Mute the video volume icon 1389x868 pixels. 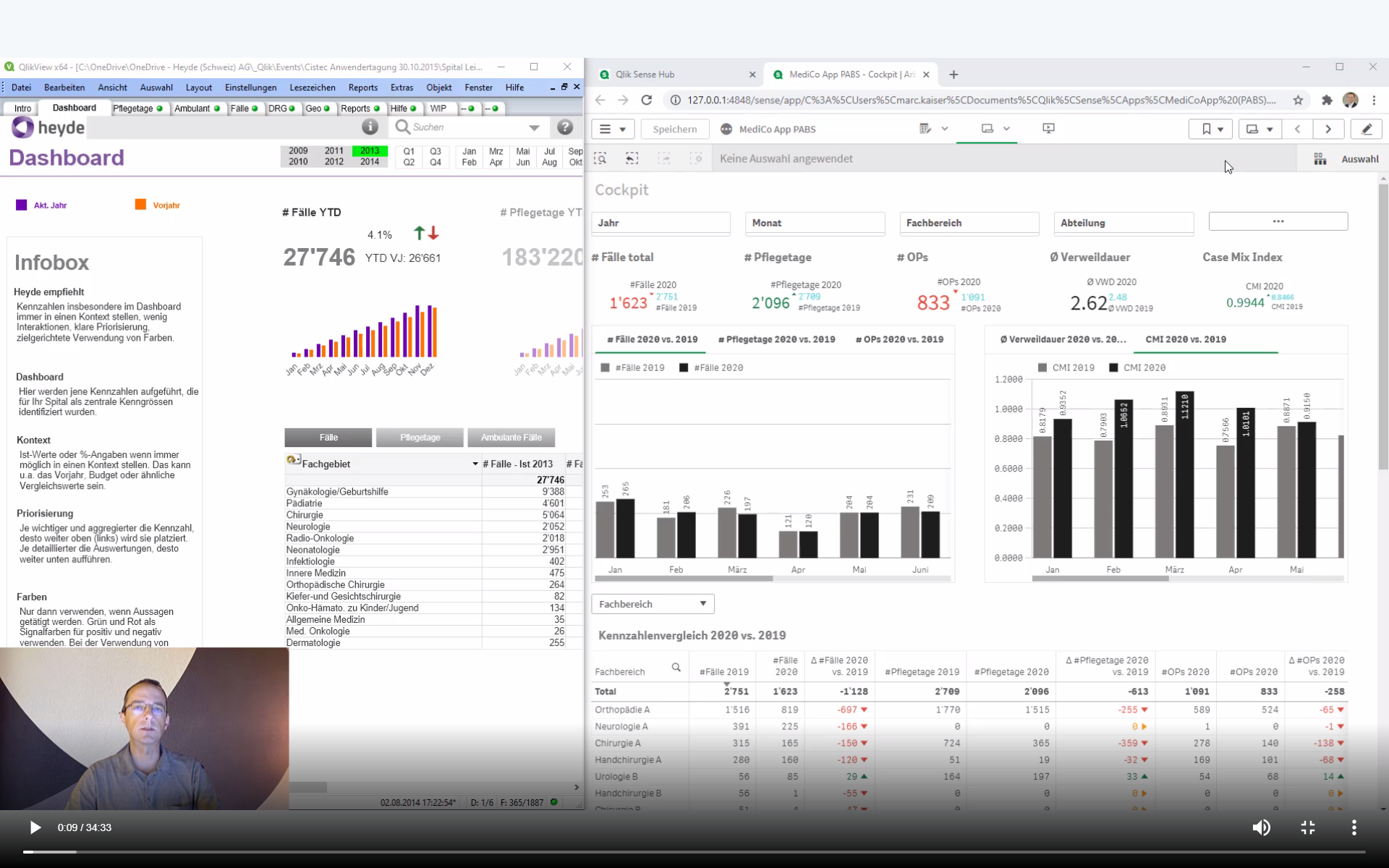point(1261,827)
